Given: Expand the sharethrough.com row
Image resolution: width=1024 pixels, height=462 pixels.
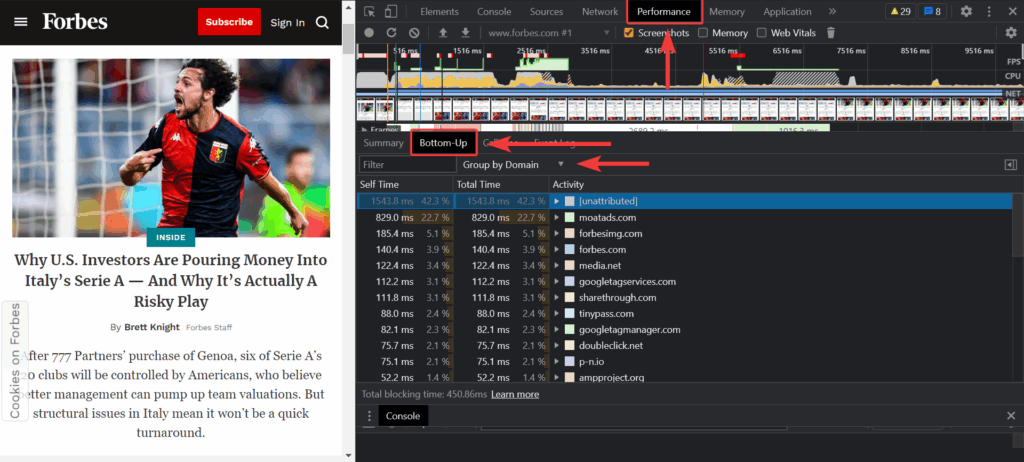Looking at the screenshot, I should click(557, 297).
